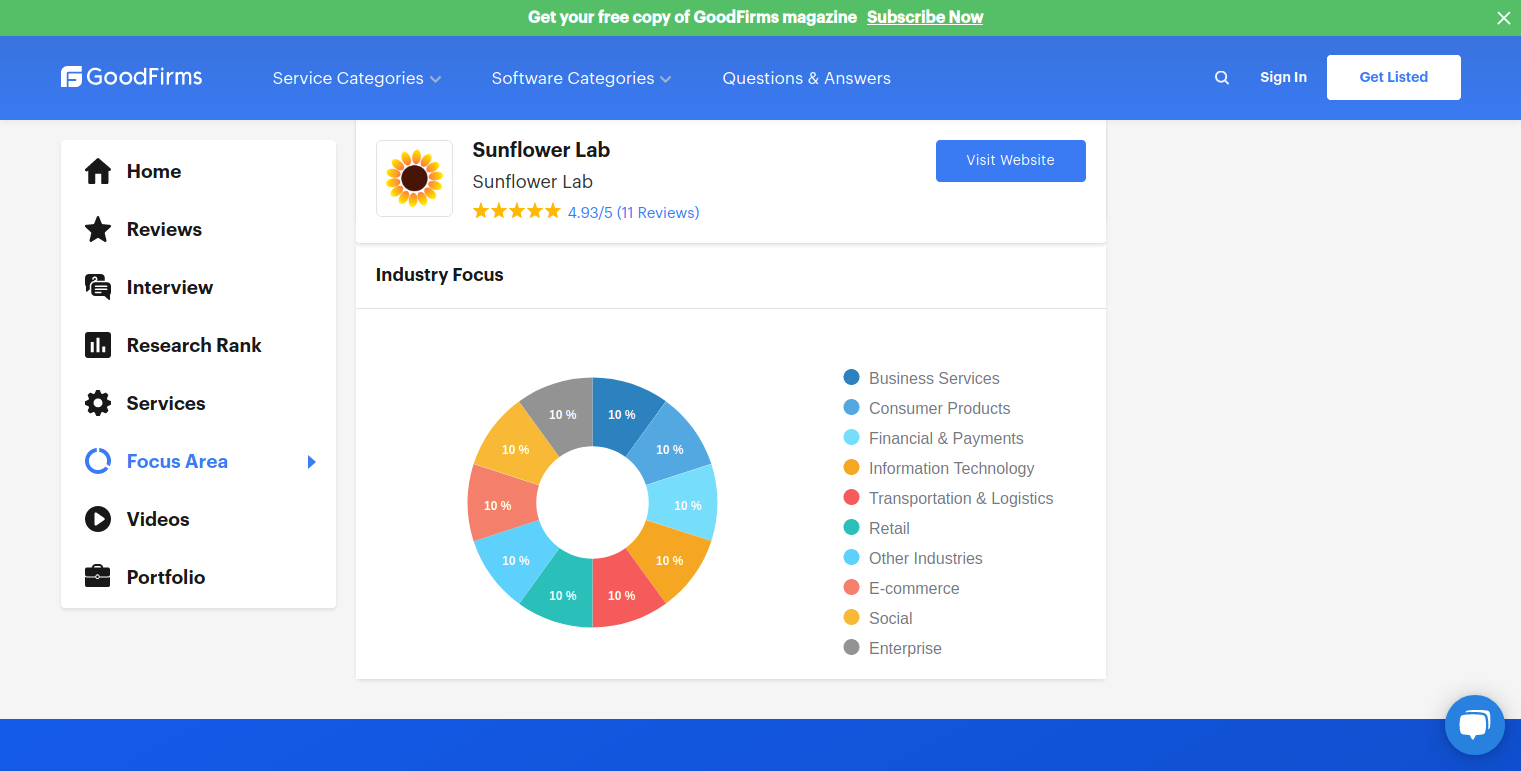
Task: Click the E-commerce legend color dot
Action: click(852, 587)
